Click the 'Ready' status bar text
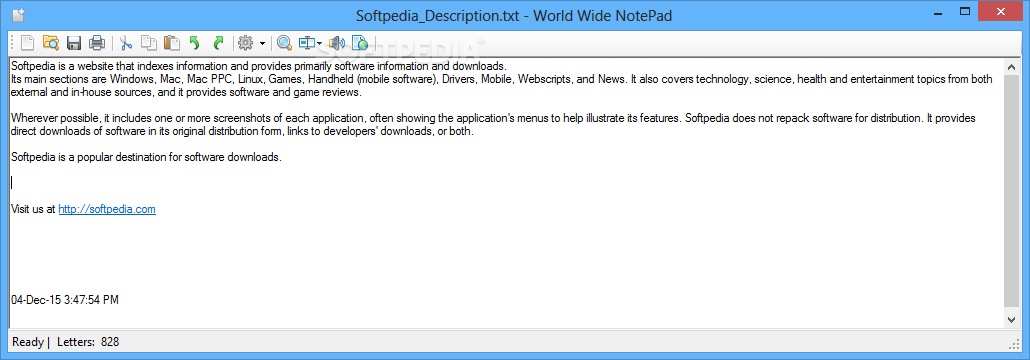This screenshot has height=360, width=1030. (28, 342)
